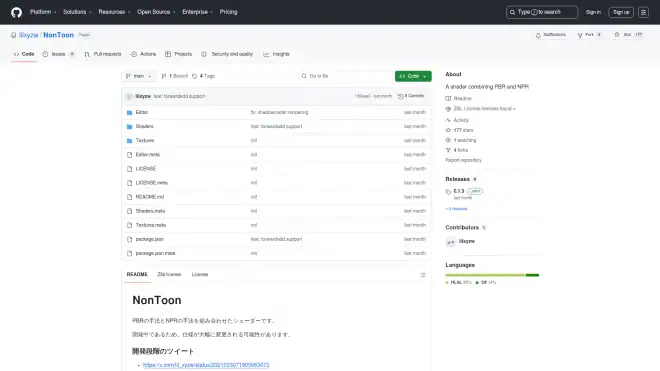660x371 pixels.
Task: Open the main branch selector dropdown
Action: [139, 76]
